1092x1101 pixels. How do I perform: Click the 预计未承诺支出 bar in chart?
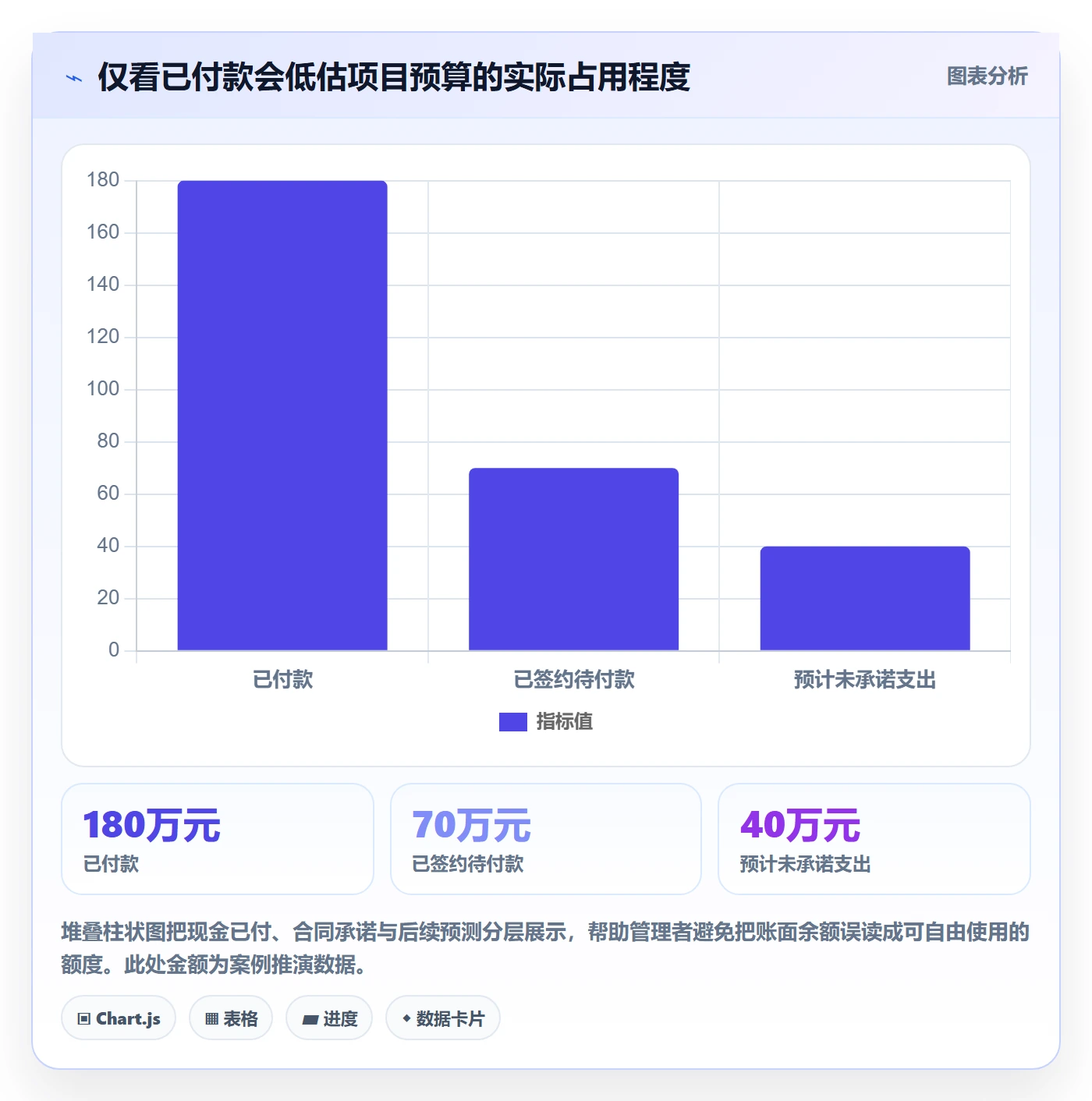pyautogui.click(x=865, y=598)
